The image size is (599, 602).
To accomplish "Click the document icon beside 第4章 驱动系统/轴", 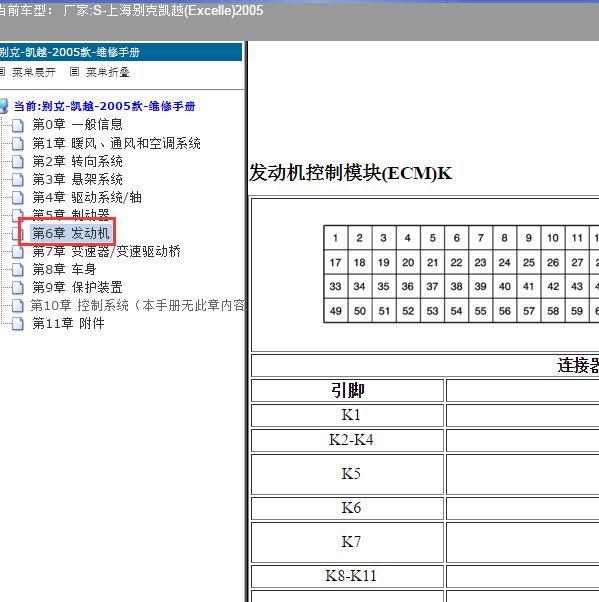I will click(x=18, y=198).
